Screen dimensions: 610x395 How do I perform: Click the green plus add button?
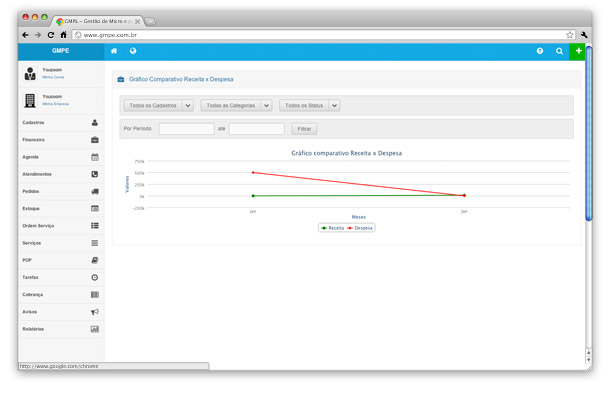click(578, 51)
